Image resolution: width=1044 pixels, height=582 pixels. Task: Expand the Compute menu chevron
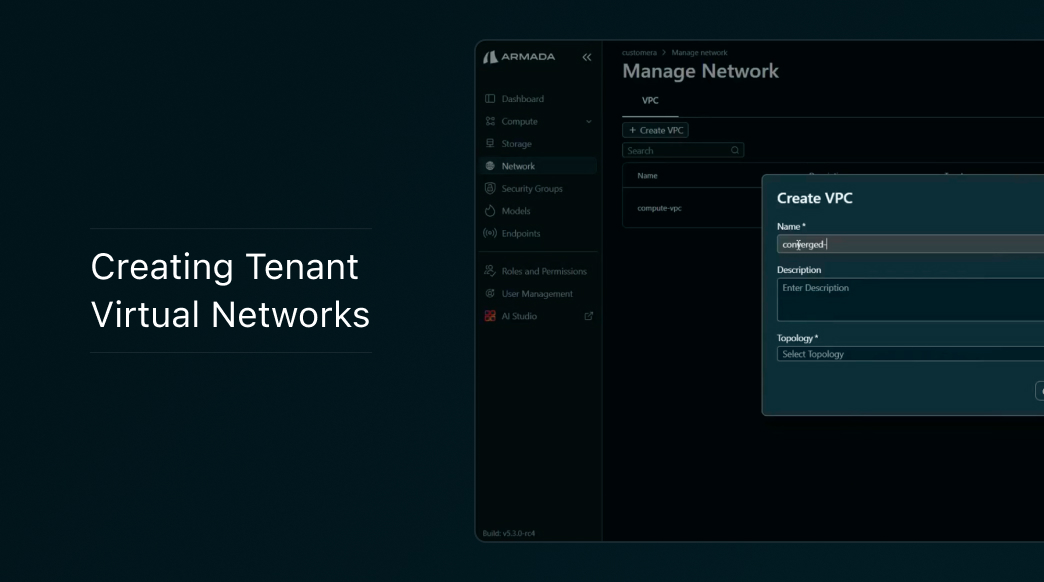point(589,121)
